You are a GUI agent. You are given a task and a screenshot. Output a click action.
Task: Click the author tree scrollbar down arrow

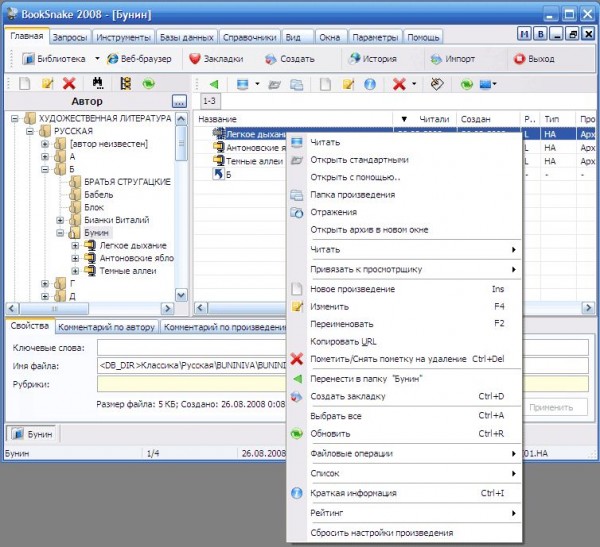tap(181, 295)
